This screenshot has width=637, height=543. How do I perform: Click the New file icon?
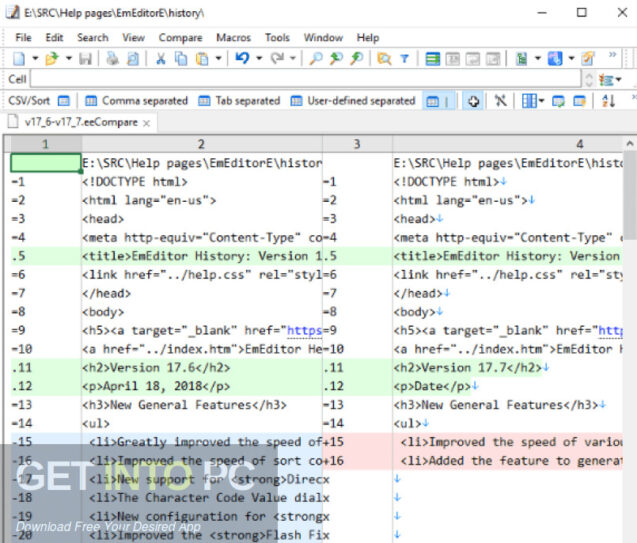coord(19,59)
